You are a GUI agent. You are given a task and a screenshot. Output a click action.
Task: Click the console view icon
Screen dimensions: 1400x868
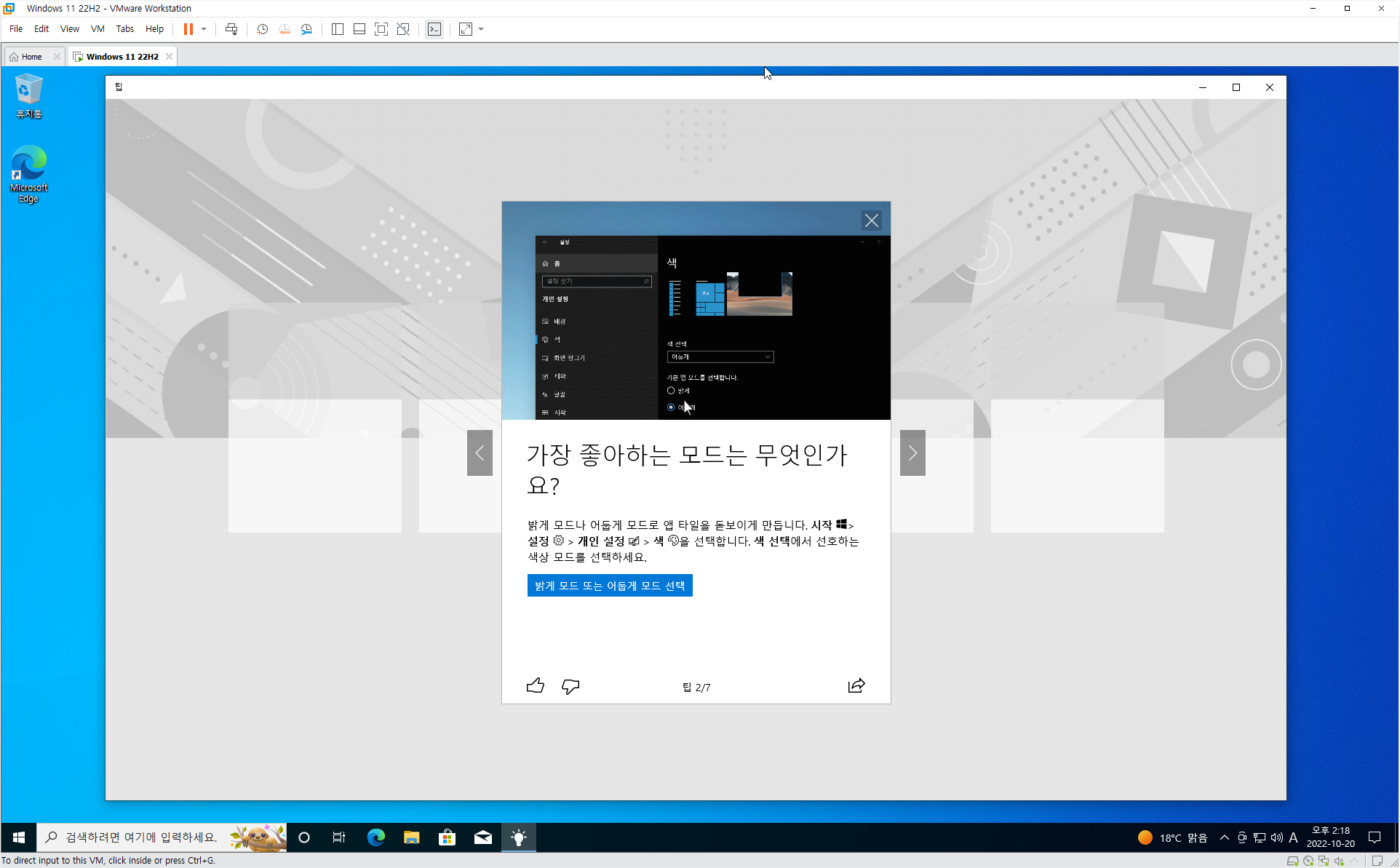point(434,29)
